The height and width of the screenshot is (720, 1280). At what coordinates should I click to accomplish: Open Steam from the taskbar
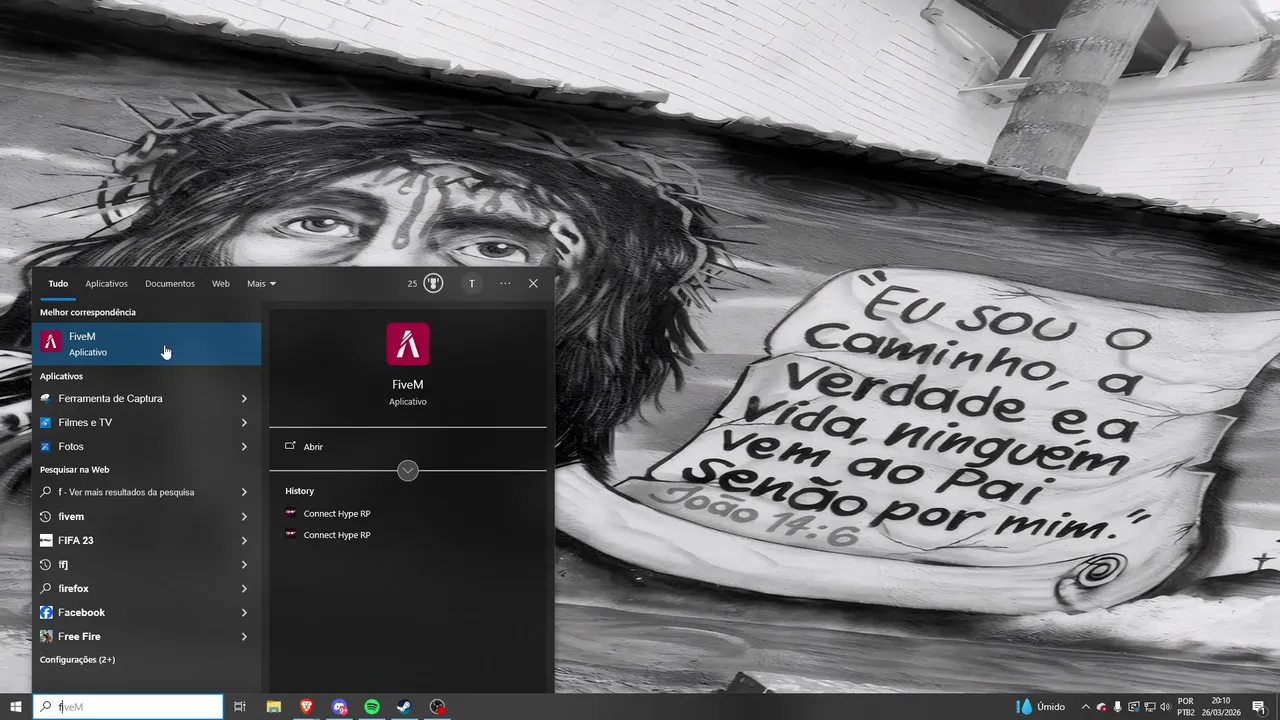(404, 707)
